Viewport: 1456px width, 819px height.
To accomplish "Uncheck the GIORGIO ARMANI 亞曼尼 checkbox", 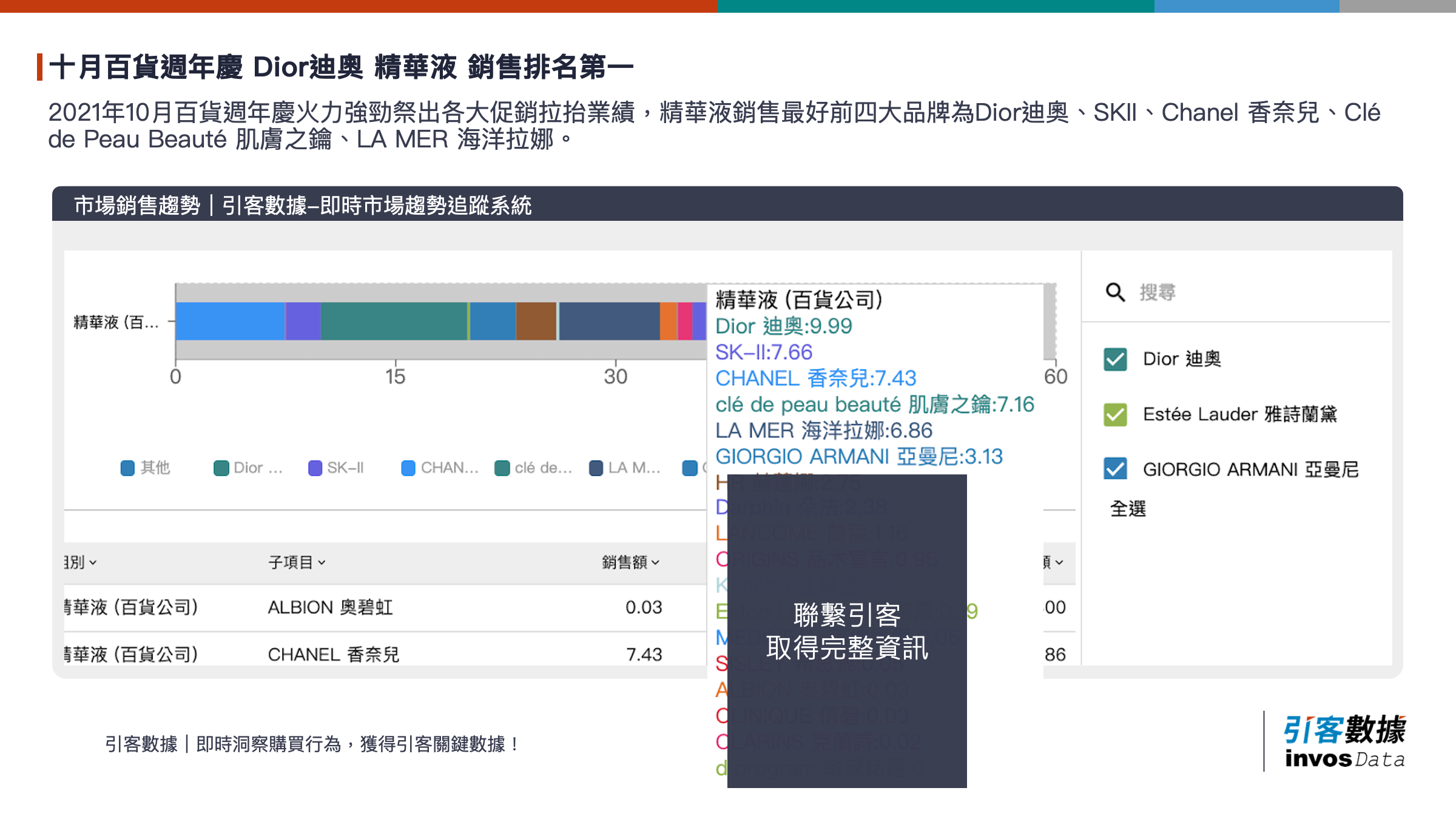I will pyautogui.click(x=1115, y=469).
